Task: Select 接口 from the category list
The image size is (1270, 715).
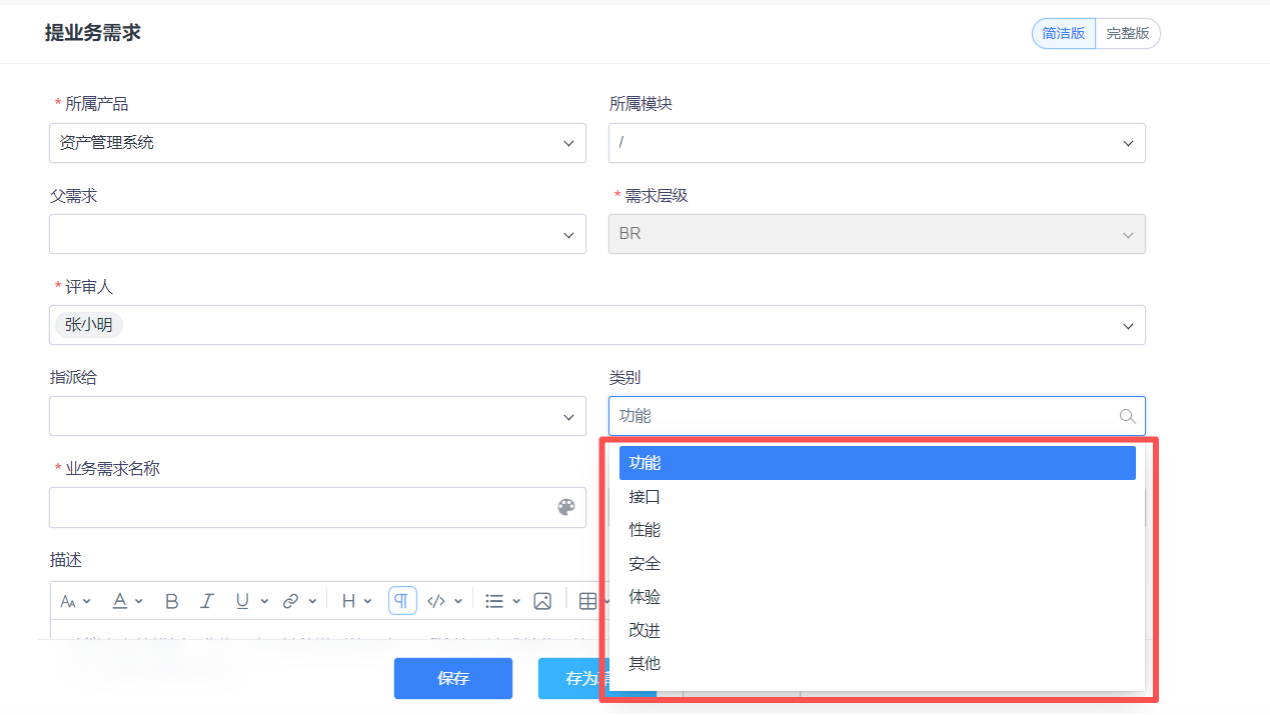Action: (x=644, y=496)
